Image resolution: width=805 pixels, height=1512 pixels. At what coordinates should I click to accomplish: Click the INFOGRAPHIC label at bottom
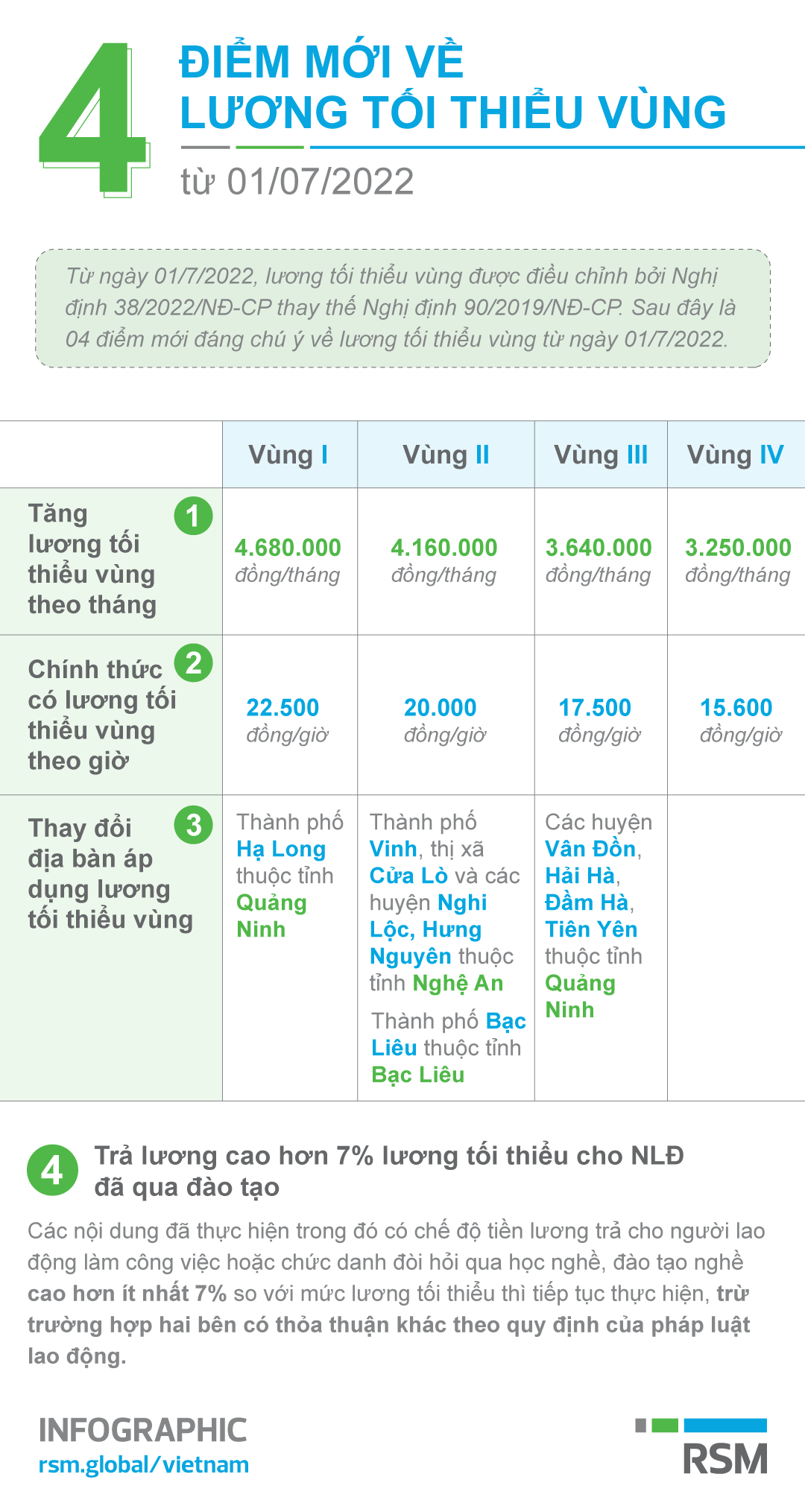[x=142, y=1431]
